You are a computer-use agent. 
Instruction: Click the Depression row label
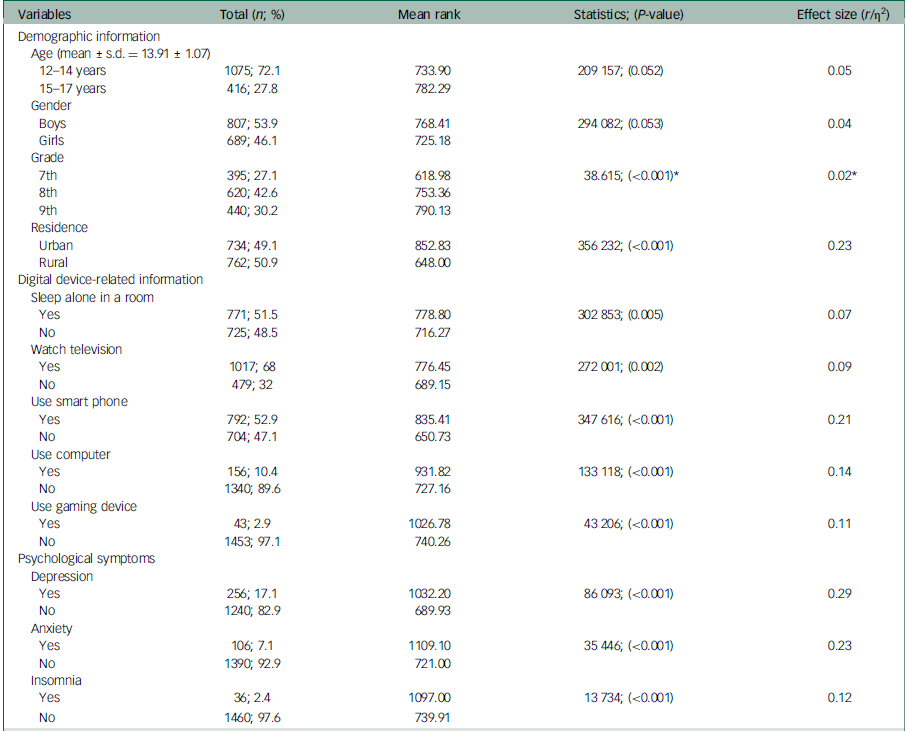(62, 576)
